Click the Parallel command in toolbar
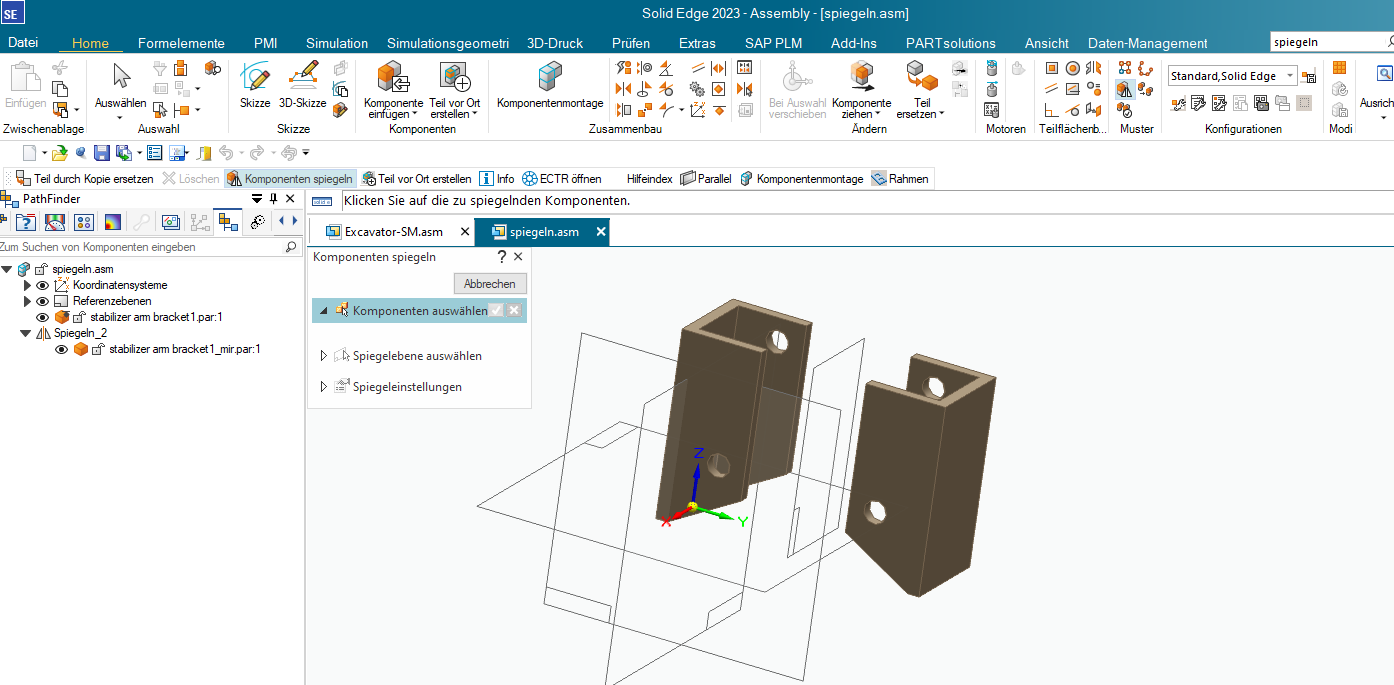 point(706,179)
